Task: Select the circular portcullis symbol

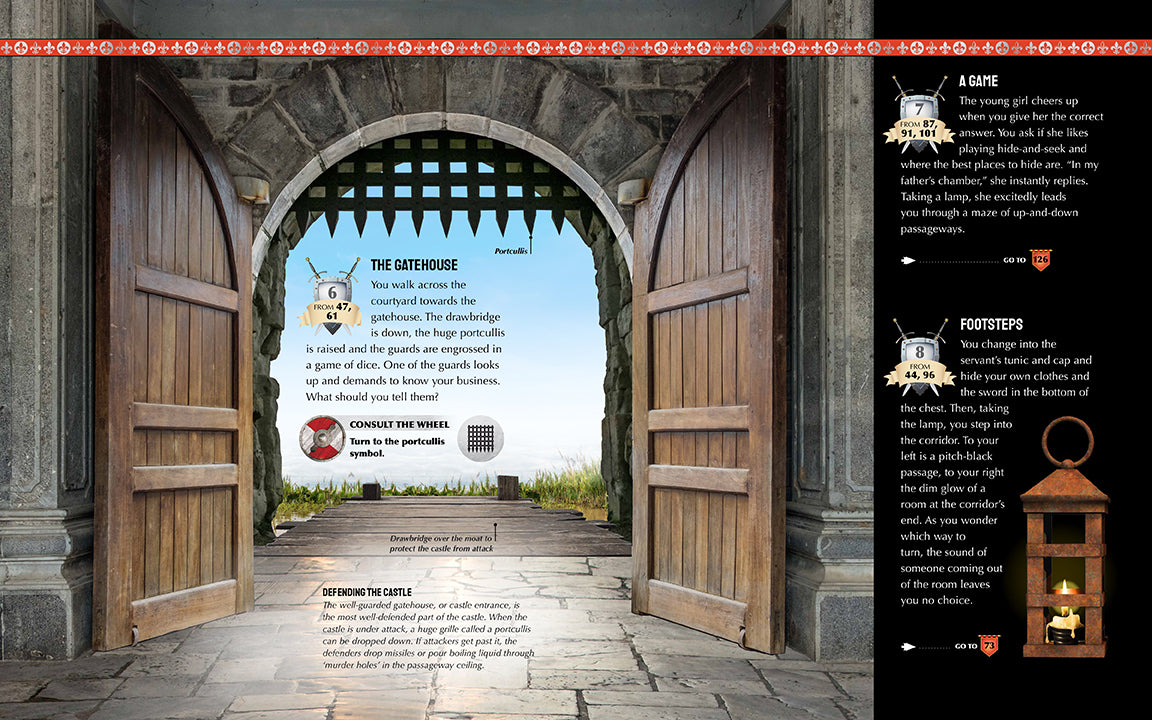Action: (x=481, y=438)
